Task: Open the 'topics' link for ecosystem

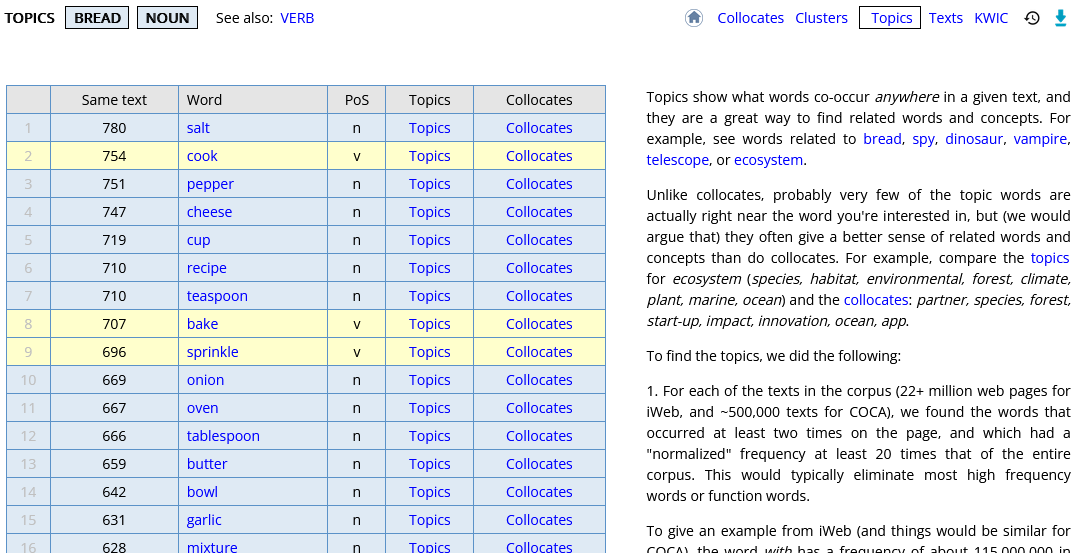Action: click(1050, 258)
